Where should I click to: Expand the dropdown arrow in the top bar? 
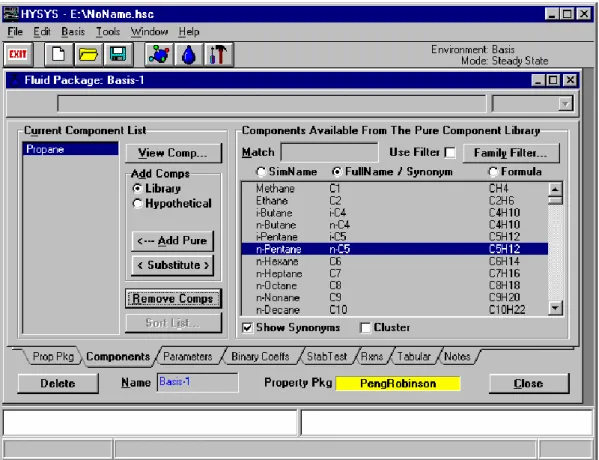click(565, 104)
